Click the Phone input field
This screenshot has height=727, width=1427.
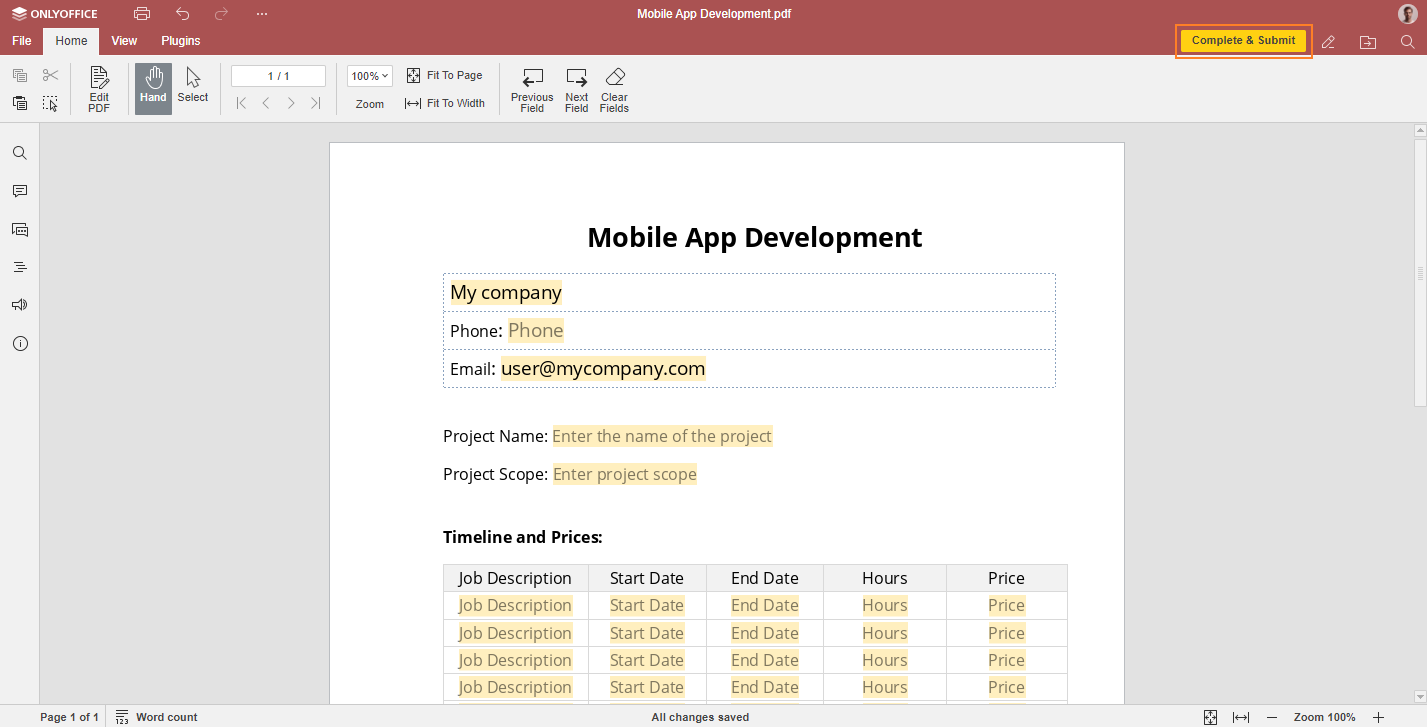(535, 330)
